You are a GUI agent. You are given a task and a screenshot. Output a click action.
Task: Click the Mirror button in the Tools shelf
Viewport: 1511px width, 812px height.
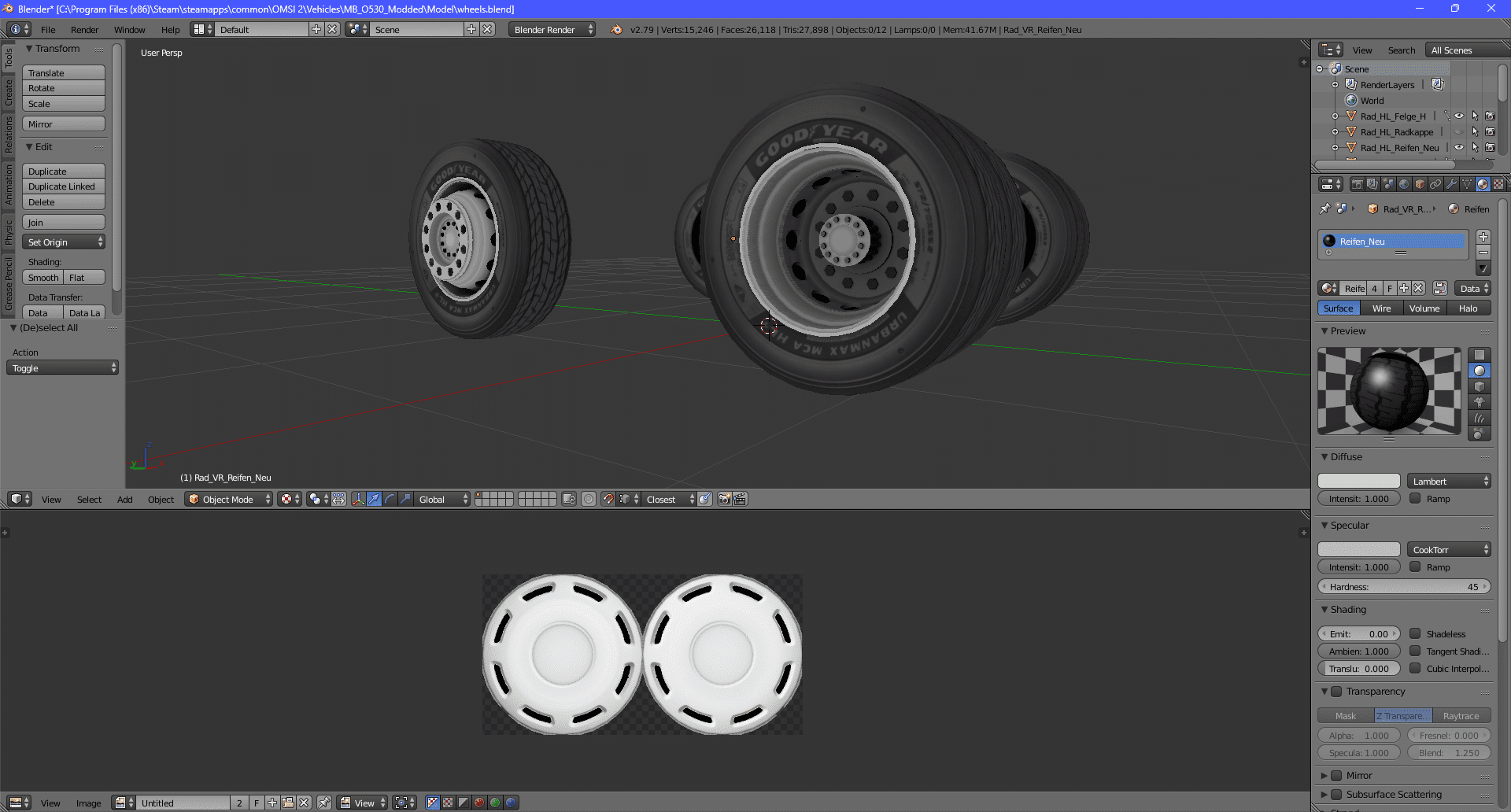[64, 124]
